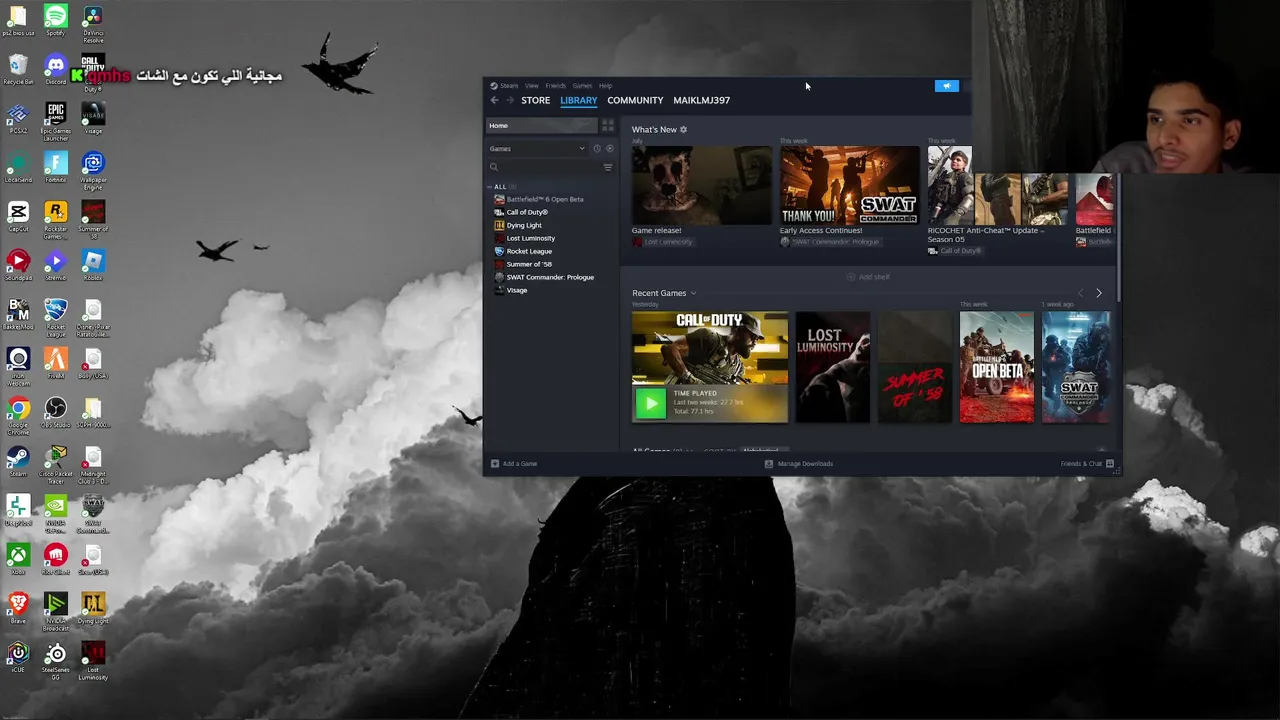Switch library to grid collections view

(x=607, y=126)
